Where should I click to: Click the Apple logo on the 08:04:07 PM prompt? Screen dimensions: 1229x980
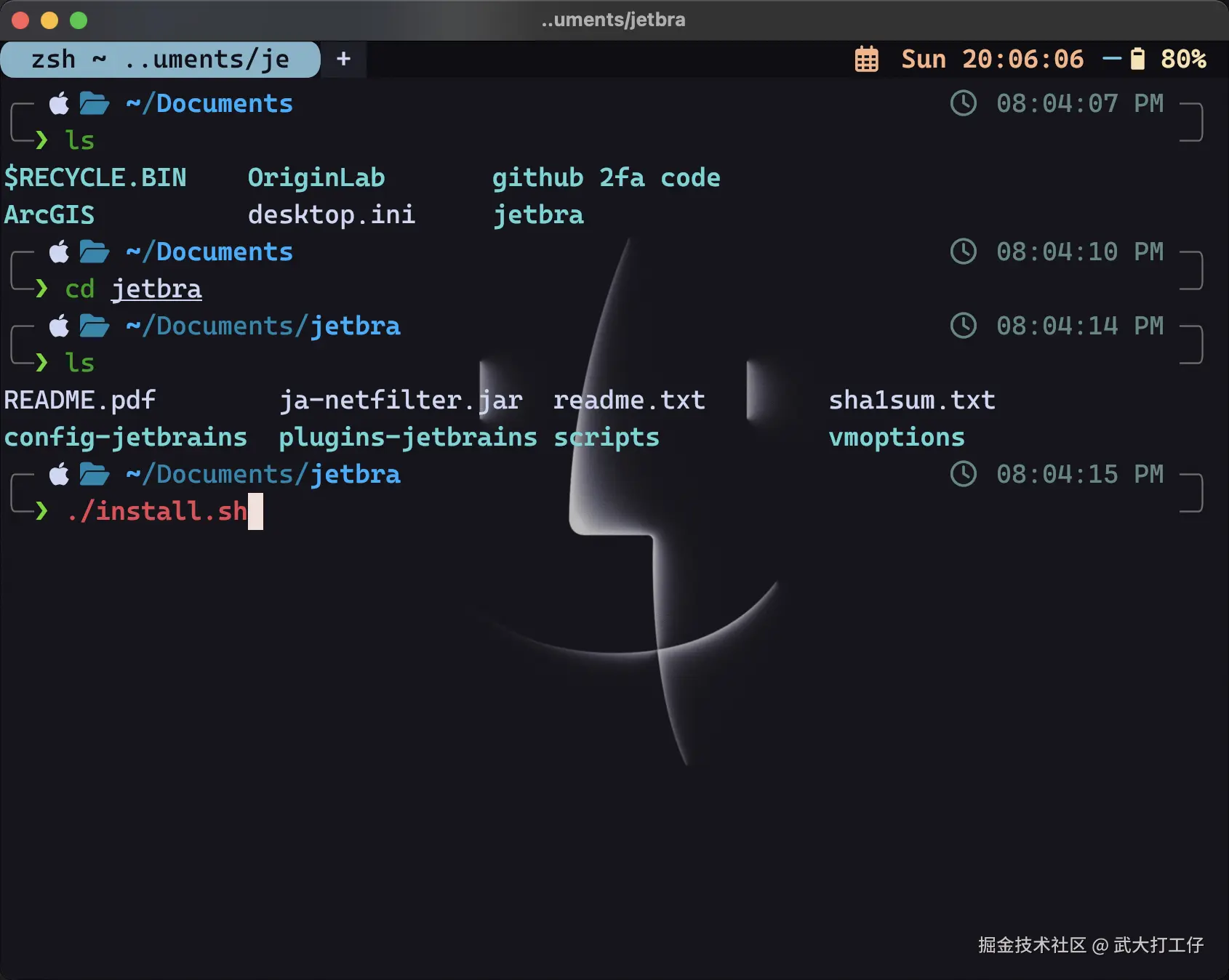59,103
